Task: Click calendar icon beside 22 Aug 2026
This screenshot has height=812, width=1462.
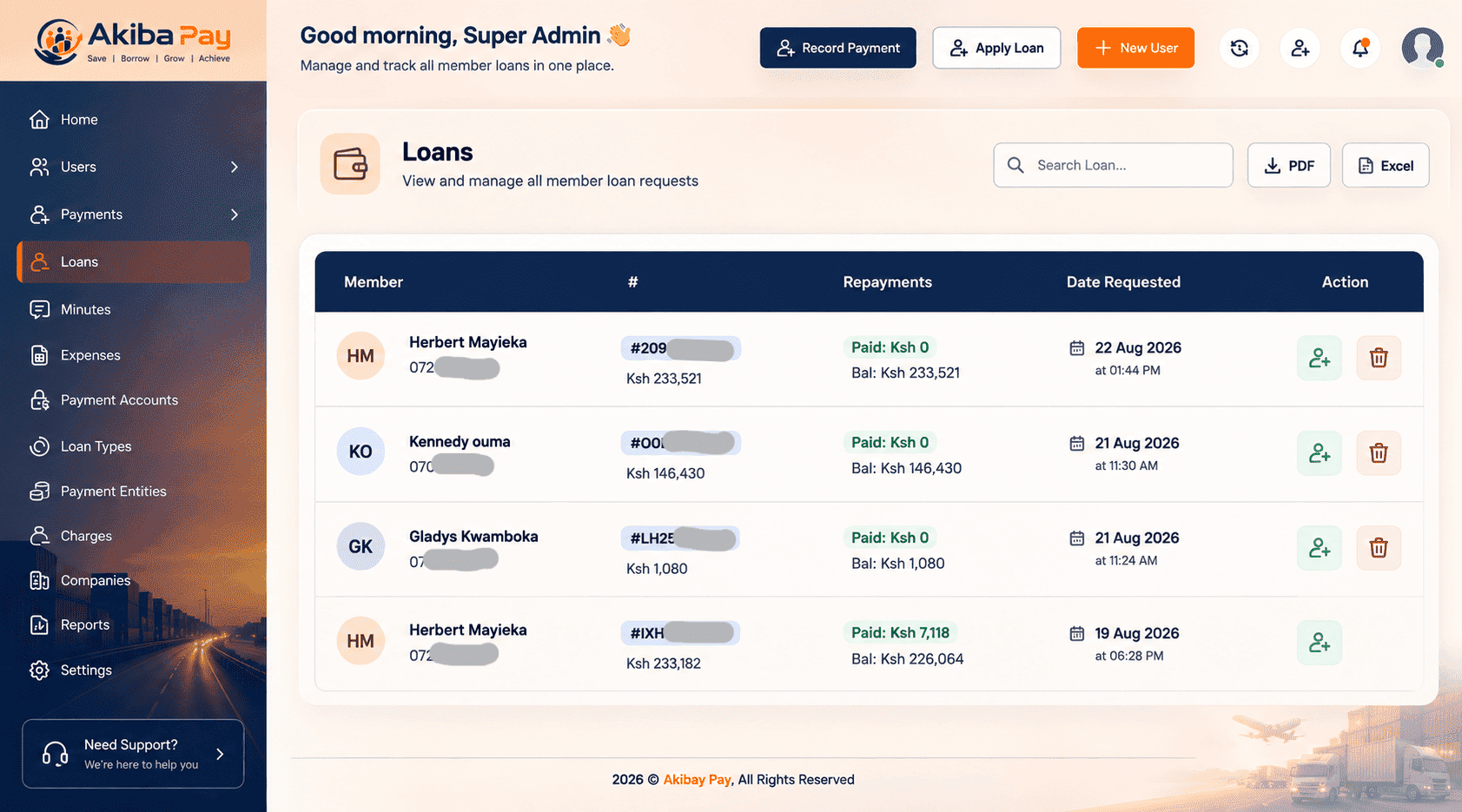Action: coord(1076,347)
